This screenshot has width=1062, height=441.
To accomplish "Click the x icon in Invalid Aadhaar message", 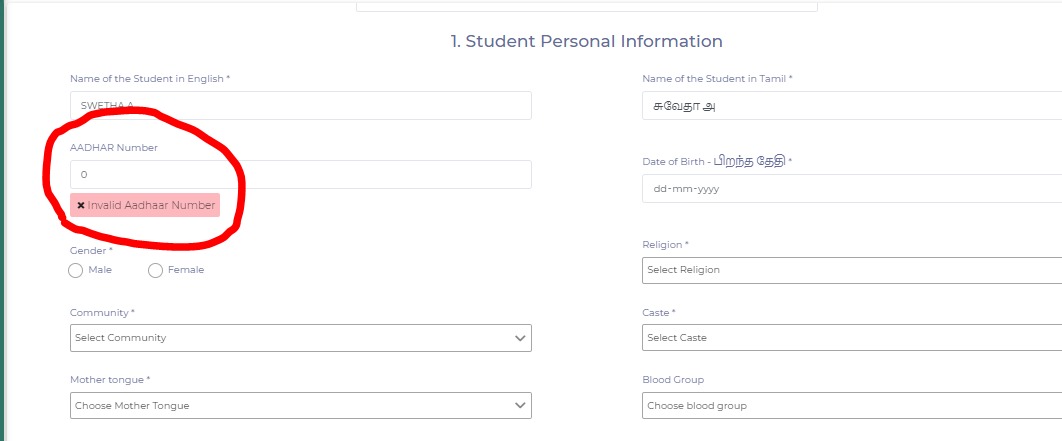I will 80,205.
